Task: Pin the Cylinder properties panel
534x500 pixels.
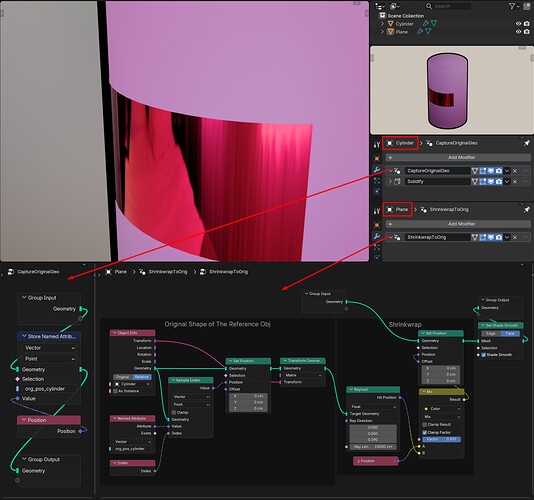Action: click(527, 143)
